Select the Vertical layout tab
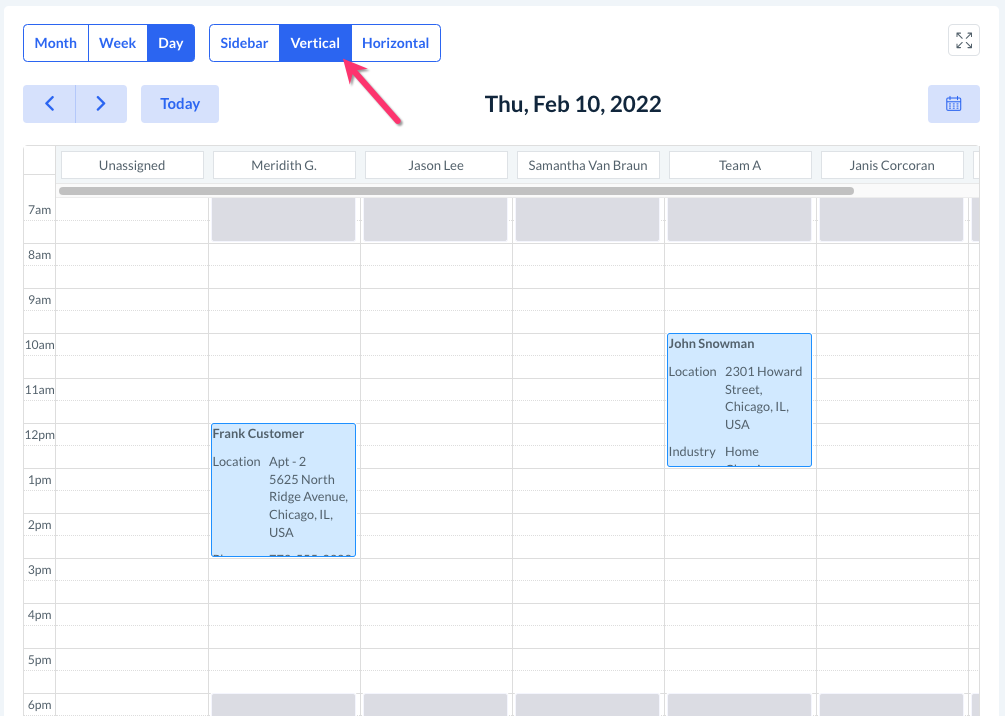This screenshot has height=716, width=1005. tap(315, 43)
